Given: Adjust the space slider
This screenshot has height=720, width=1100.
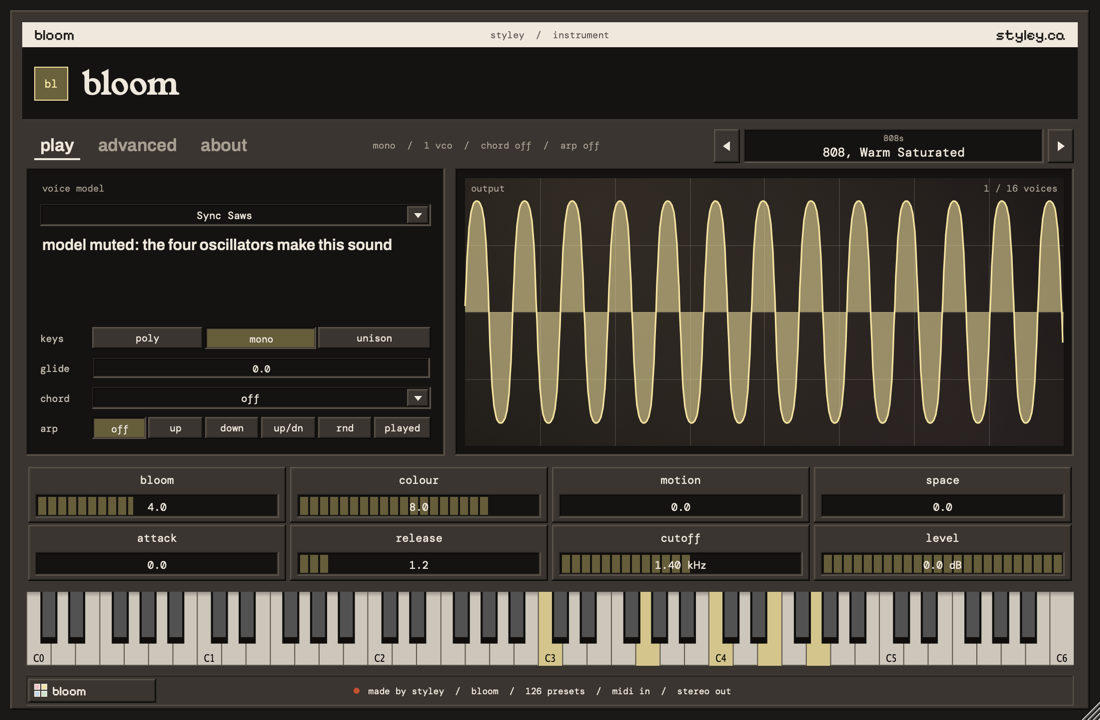Looking at the screenshot, I should pos(942,506).
